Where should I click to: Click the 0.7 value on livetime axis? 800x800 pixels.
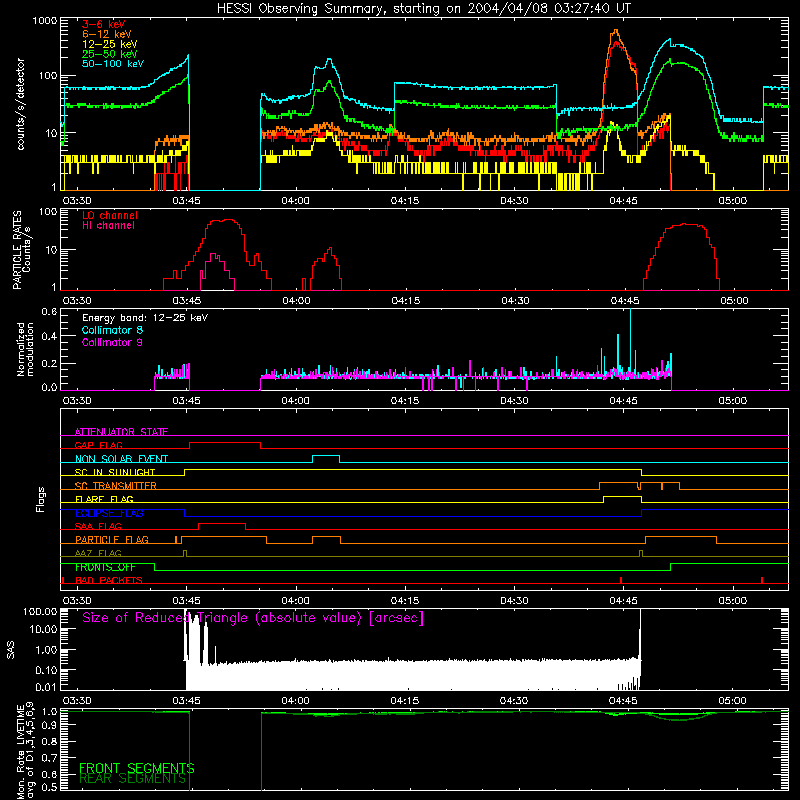point(49,758)
